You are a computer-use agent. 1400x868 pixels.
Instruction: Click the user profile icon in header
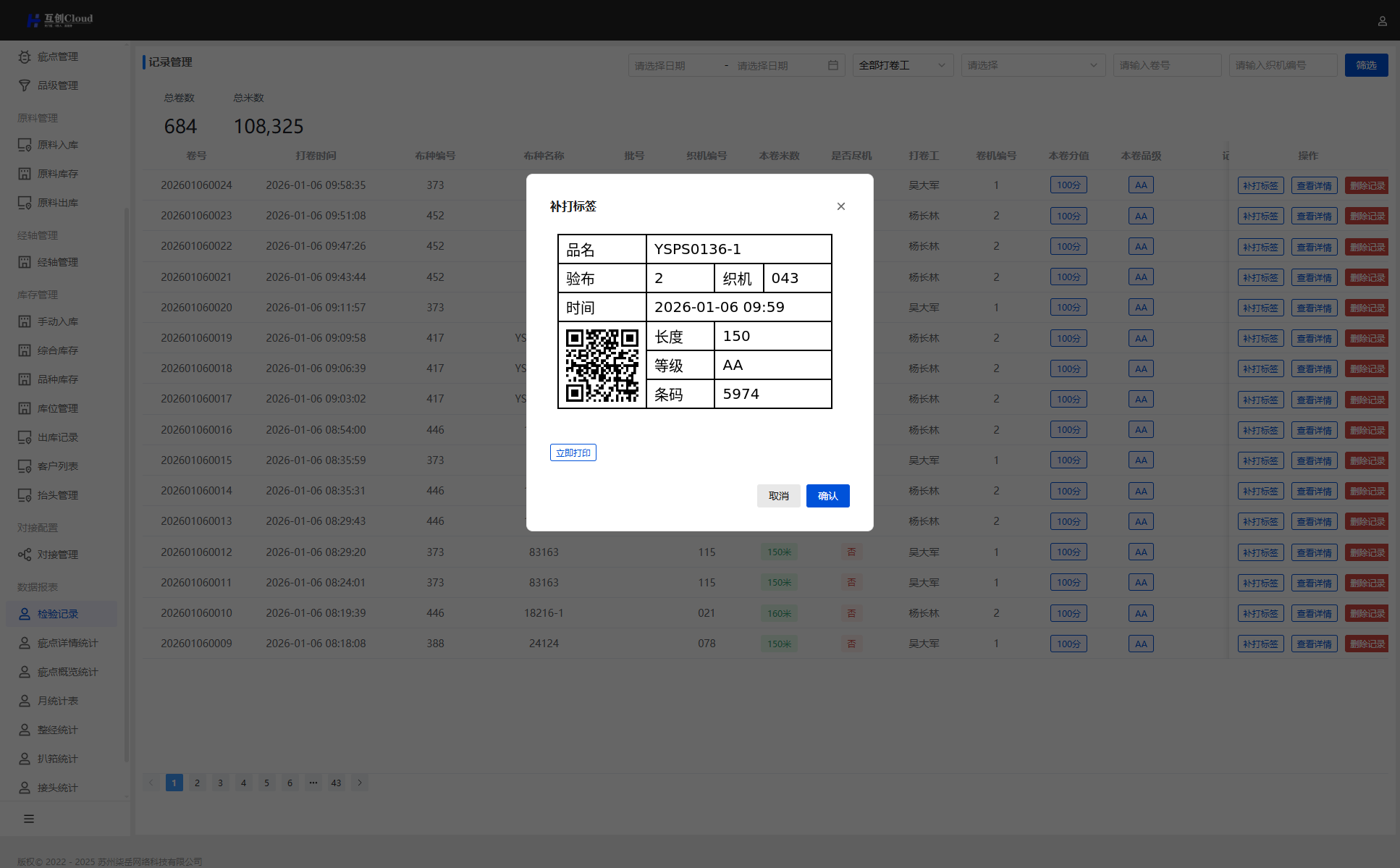1382,21
